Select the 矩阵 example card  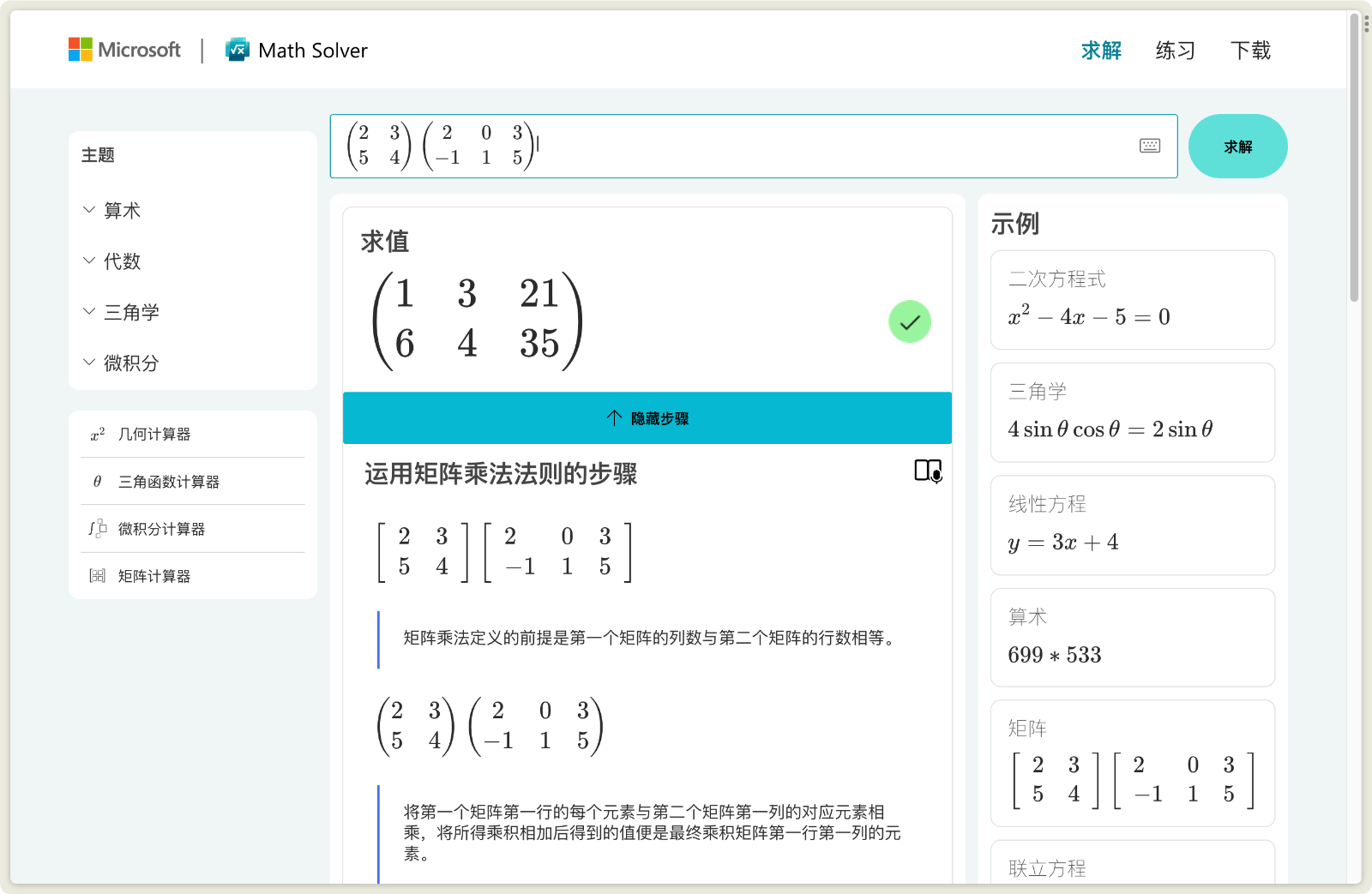pyautogui.click(x=1133, y=764)
